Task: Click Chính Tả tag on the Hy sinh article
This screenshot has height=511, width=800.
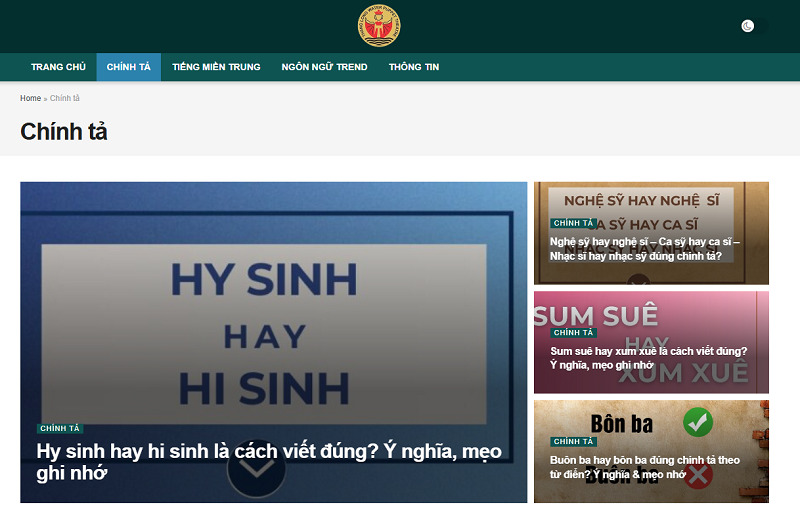Action: 60,428
